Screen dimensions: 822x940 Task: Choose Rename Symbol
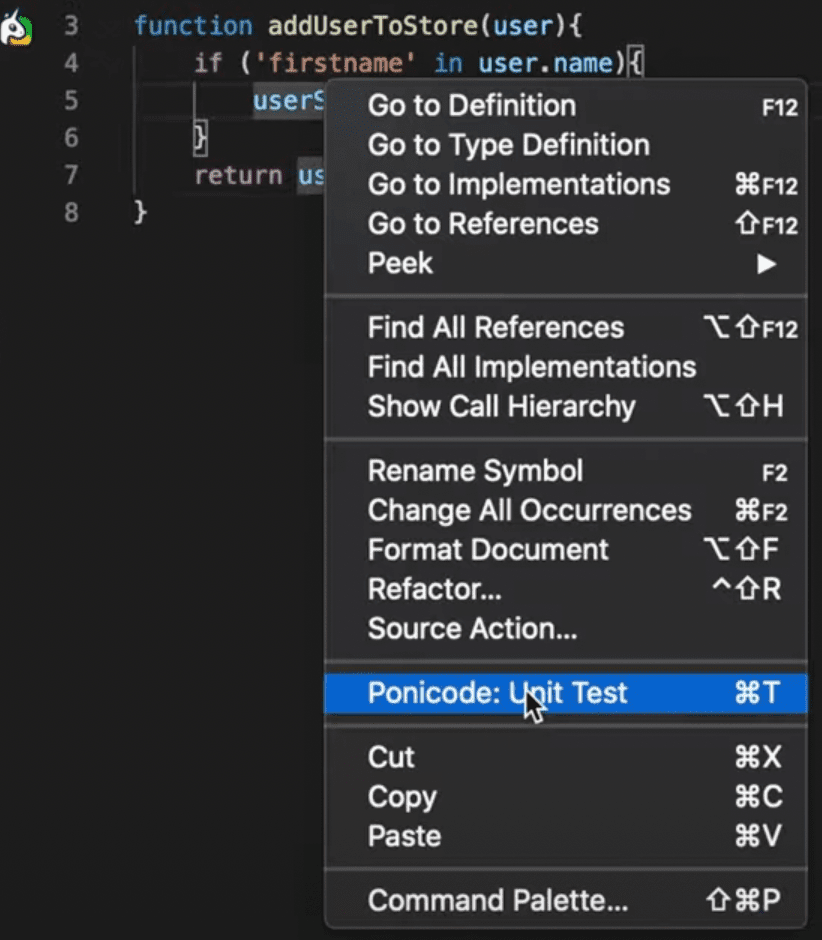coord(565,471)
